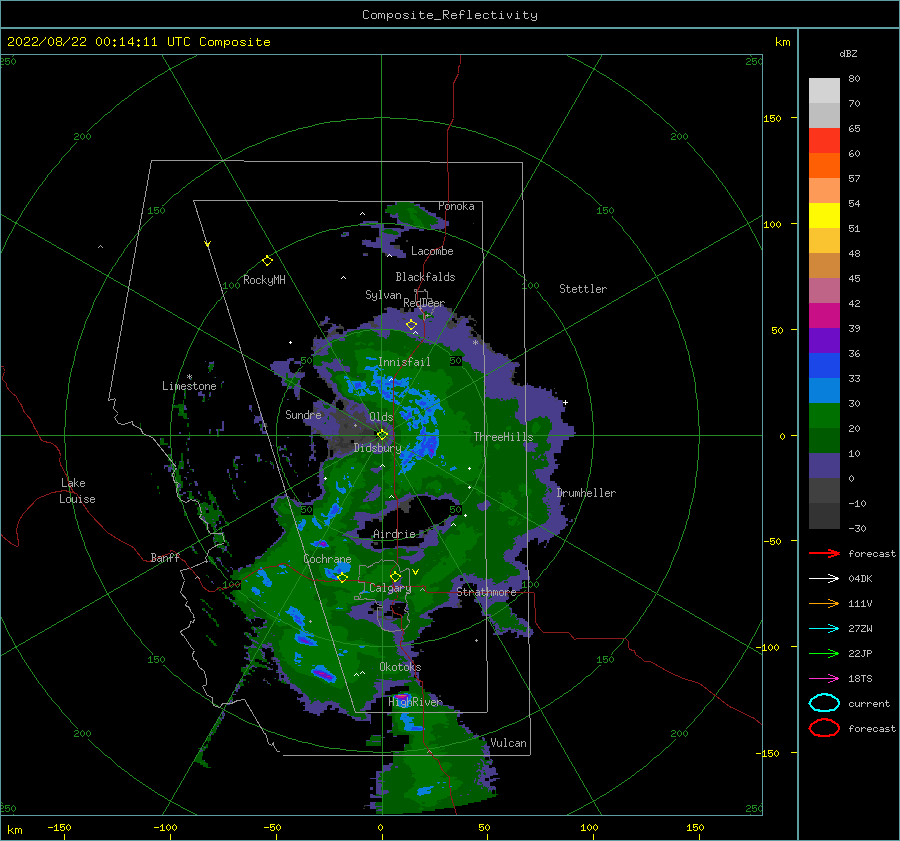Select the 80 dBZ light grey swatch

coord(824,90)
